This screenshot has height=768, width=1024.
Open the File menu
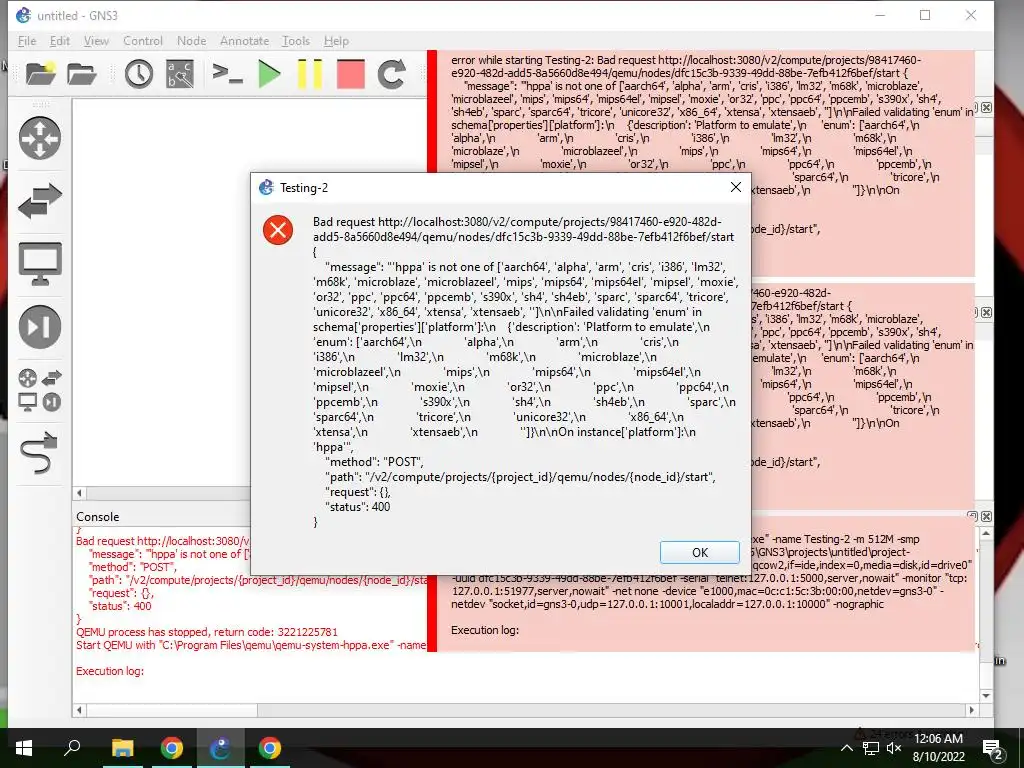[27, 40]
